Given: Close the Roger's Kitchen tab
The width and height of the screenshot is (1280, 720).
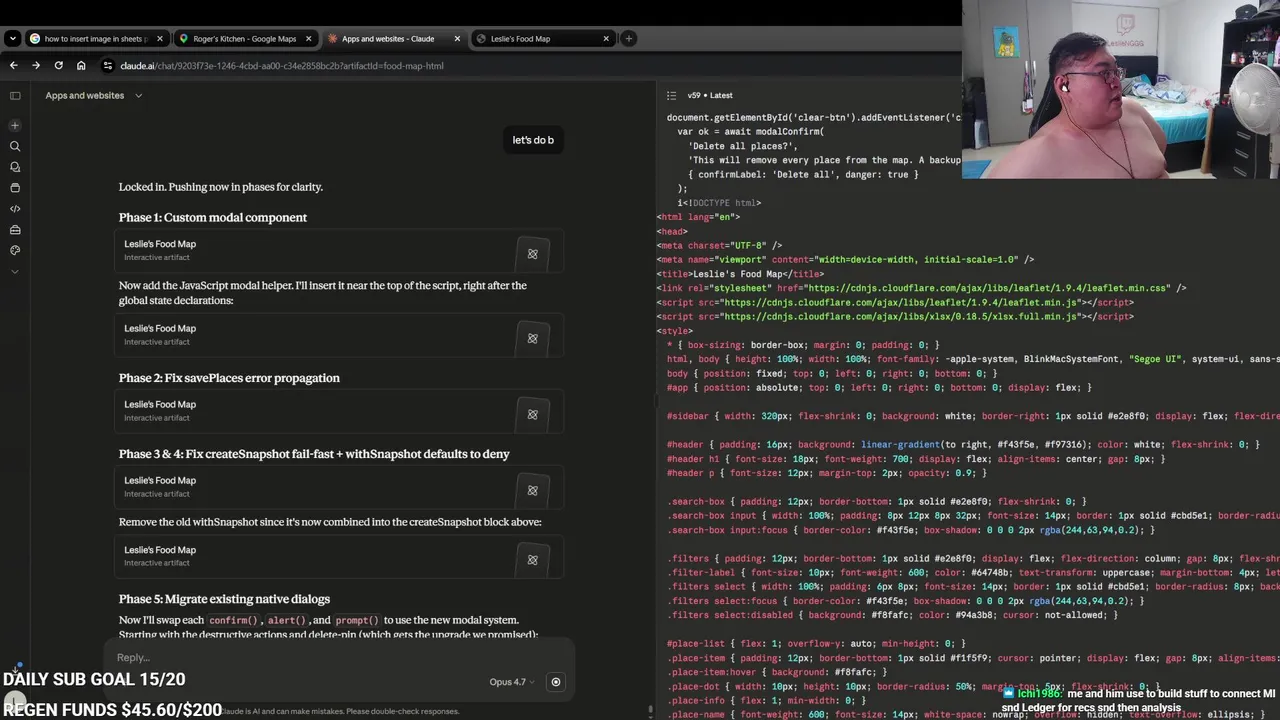Looking at the screenshot, I should click(308, 39).
